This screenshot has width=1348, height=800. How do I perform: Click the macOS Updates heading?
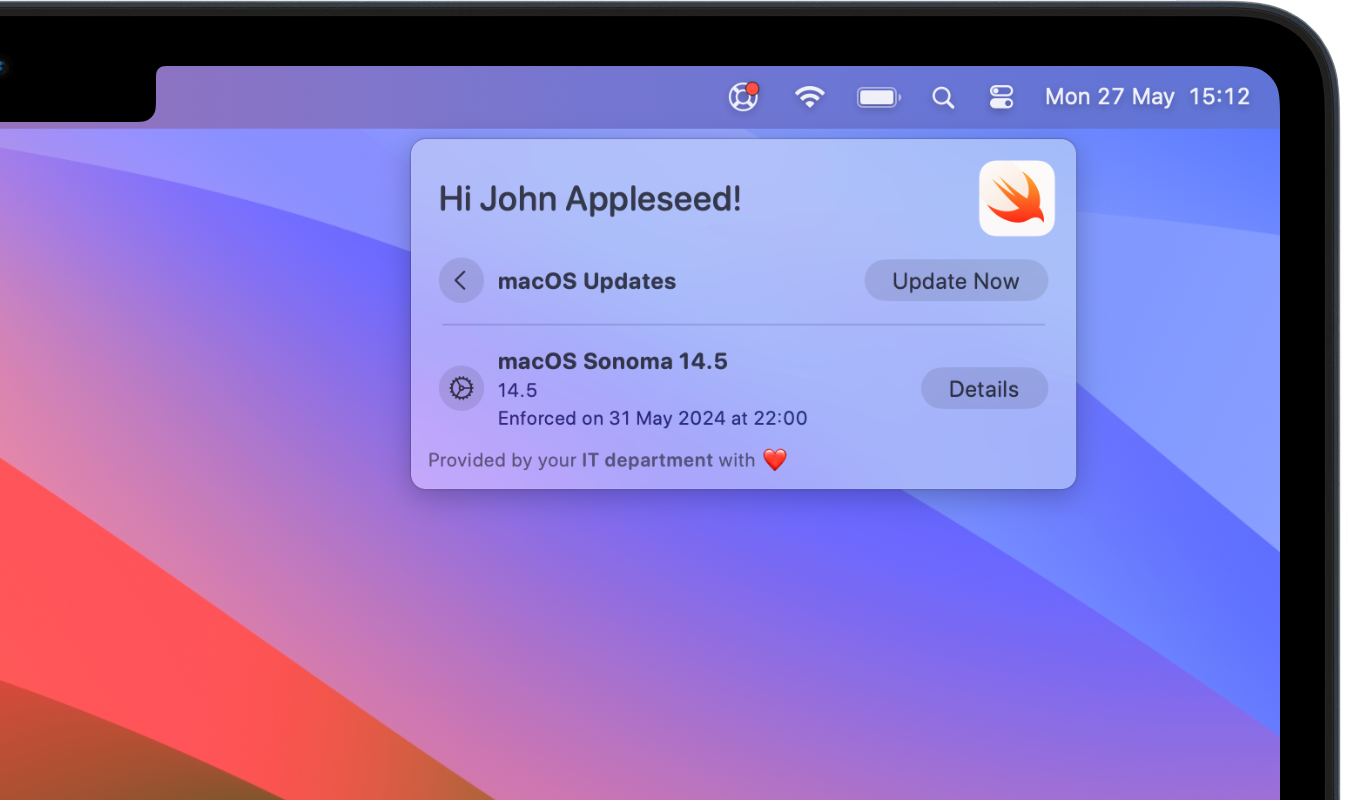[587, 281]
